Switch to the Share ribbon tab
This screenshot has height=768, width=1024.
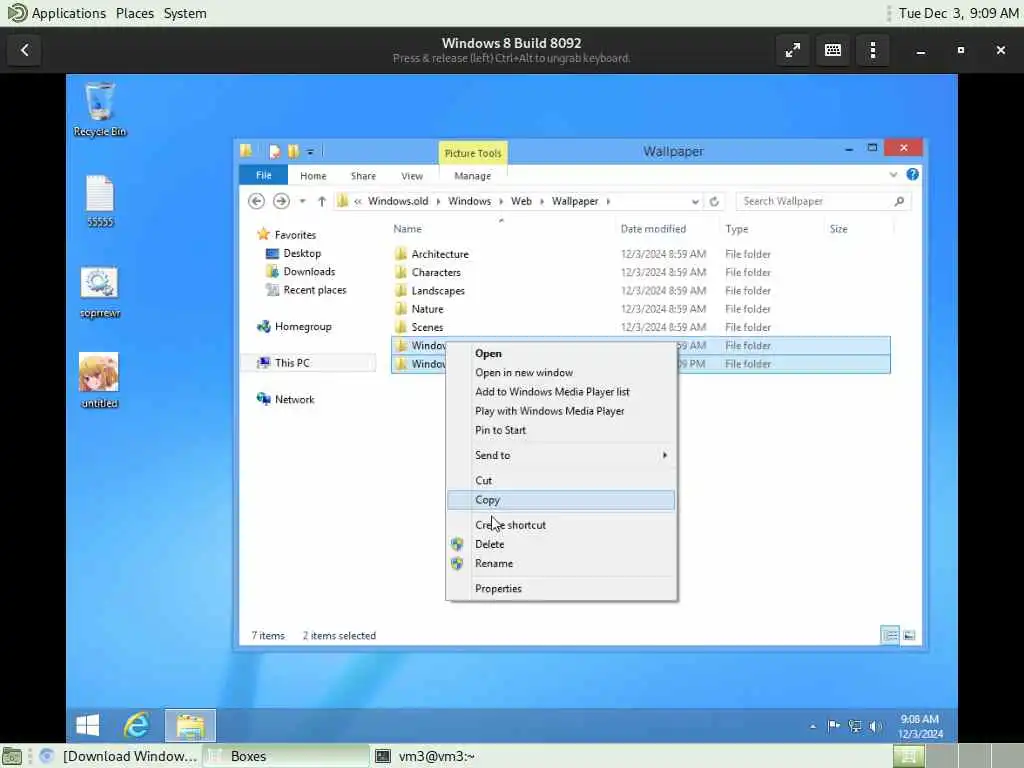(x=363, y=176)
